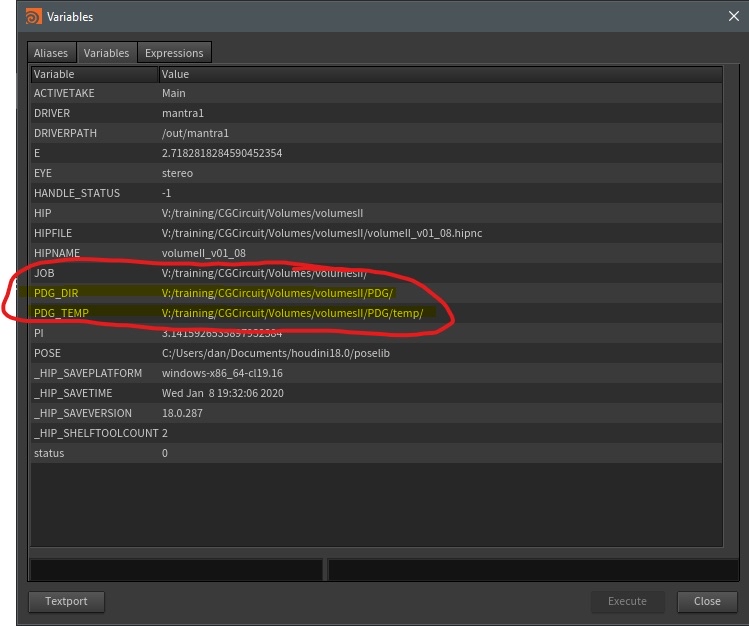Select the ACTIVETAKE variable row
This screenshot has height=626, width=749.
point(376,93)
